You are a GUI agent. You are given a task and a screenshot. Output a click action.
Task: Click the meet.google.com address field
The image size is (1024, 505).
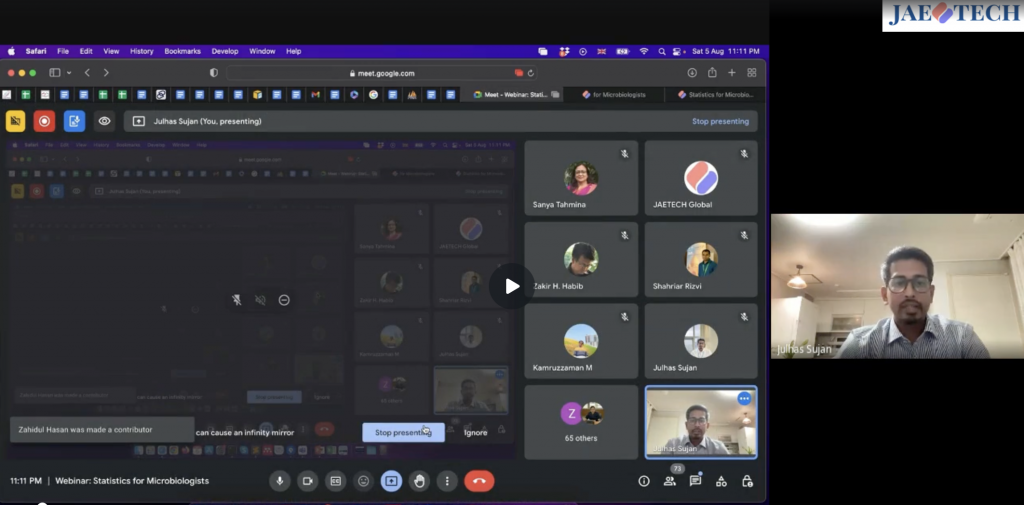click(x=382, y=73)
